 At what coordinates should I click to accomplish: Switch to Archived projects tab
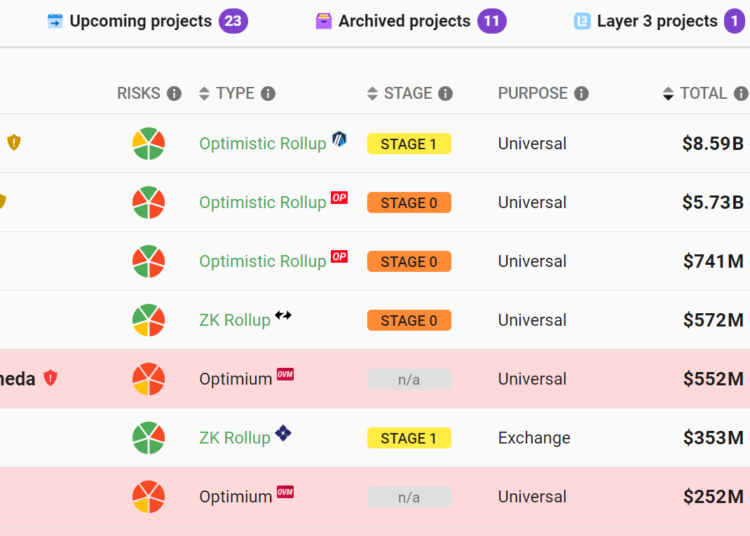click(404, 21)
